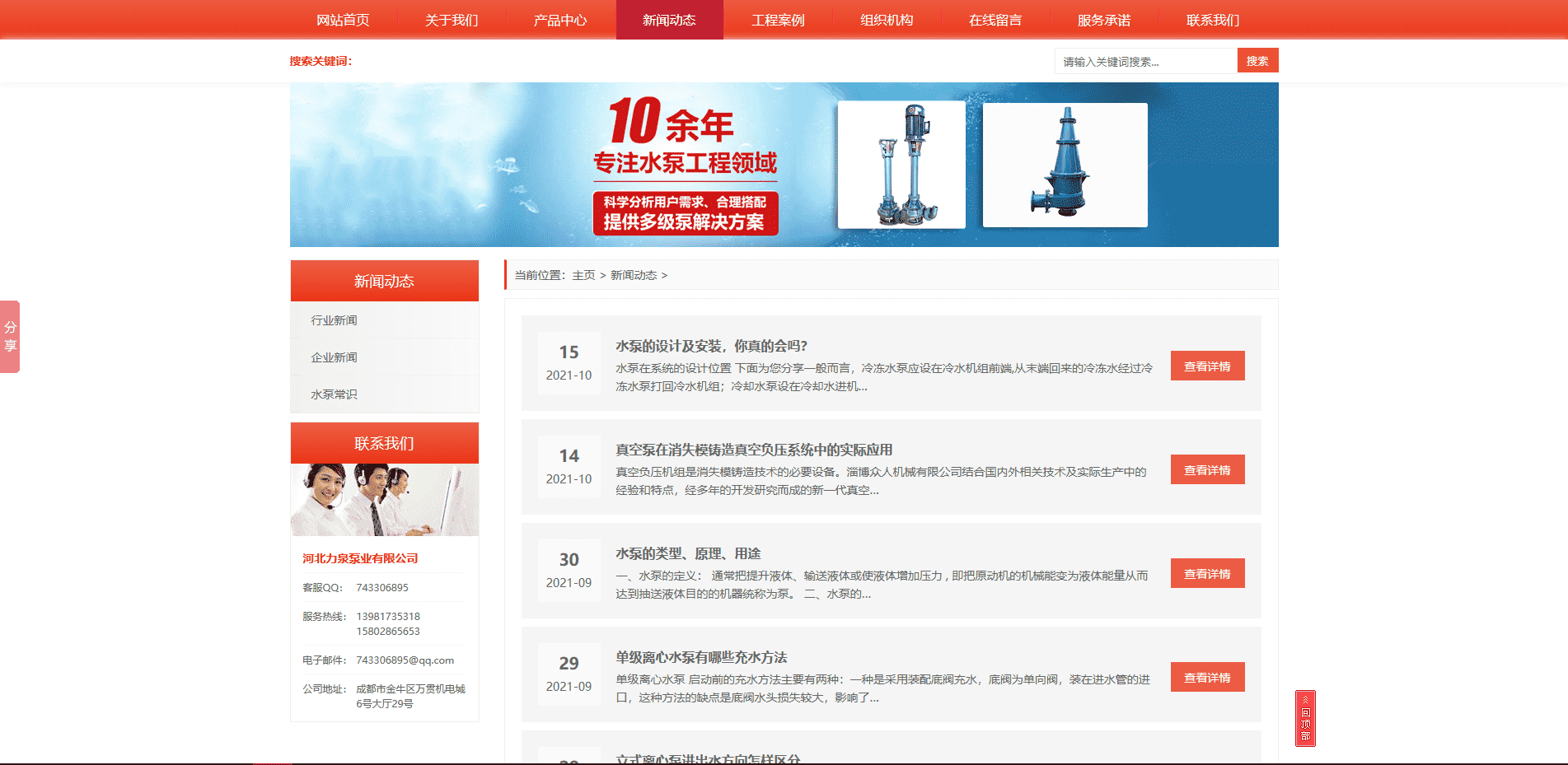Image resolution: width=1568 pixels, height=765 pixels.
Task: Click the 主页 breadcrumb link
Action: [583, 275]
